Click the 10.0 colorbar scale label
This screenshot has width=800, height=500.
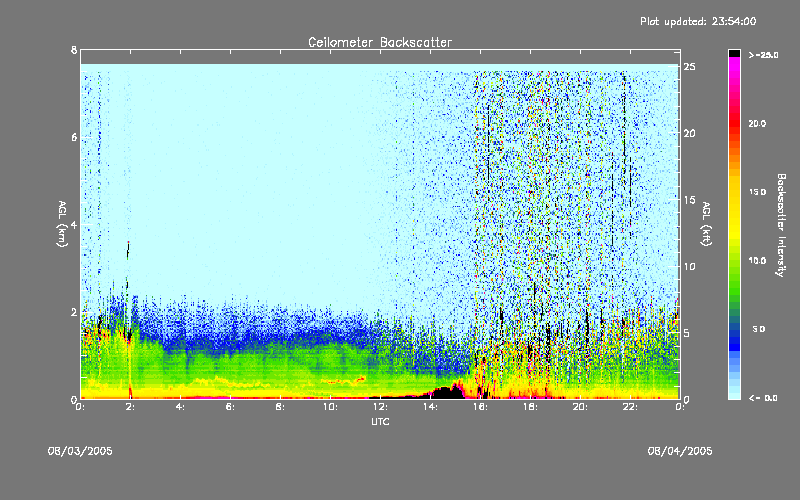point(757,261)
